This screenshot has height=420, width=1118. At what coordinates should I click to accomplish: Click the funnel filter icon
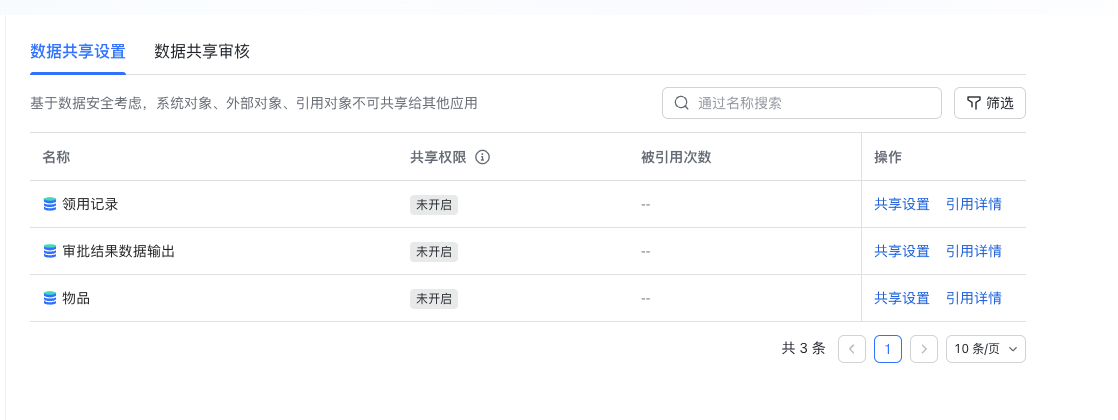973,103
